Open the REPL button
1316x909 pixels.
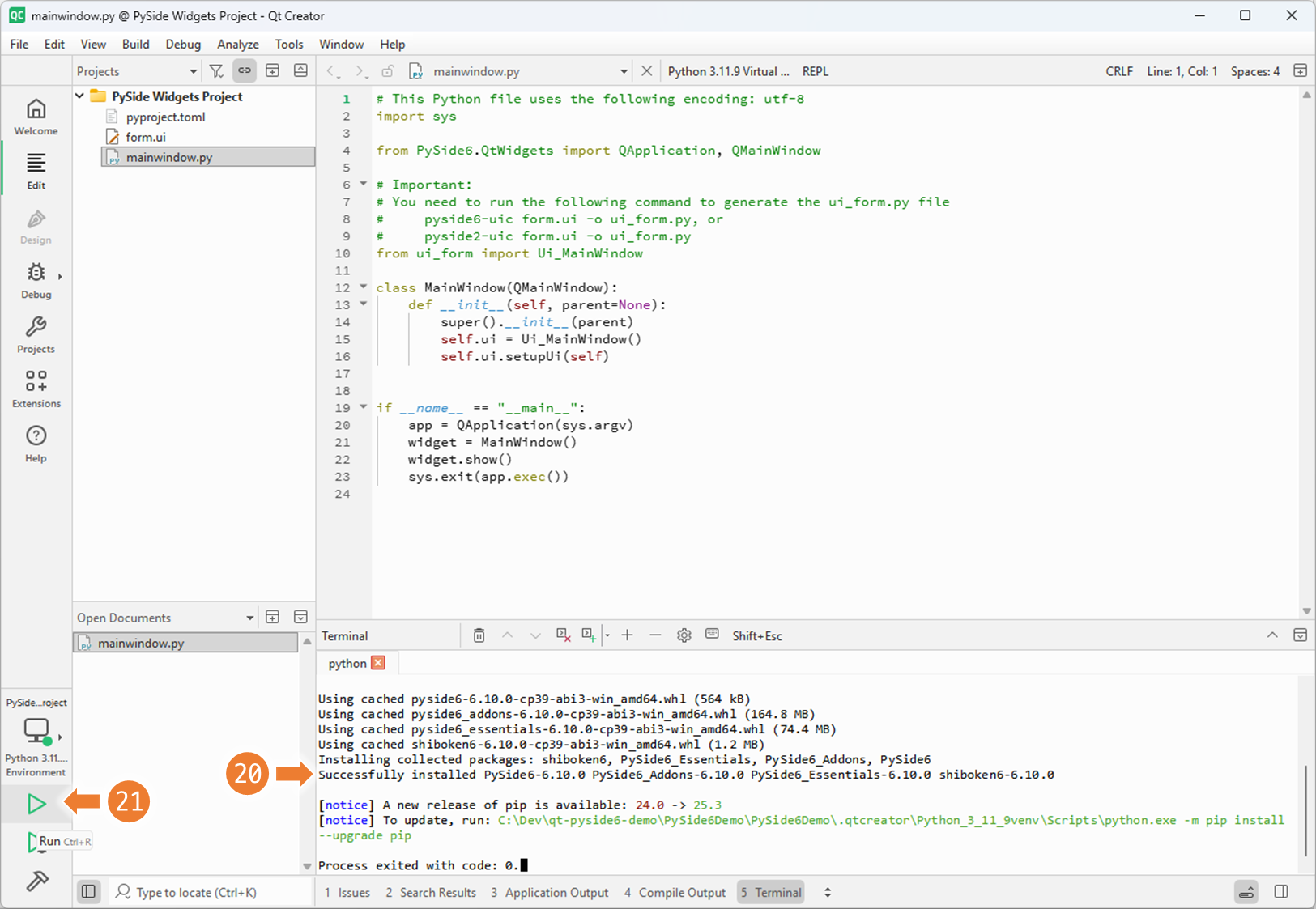click(816, 71)
